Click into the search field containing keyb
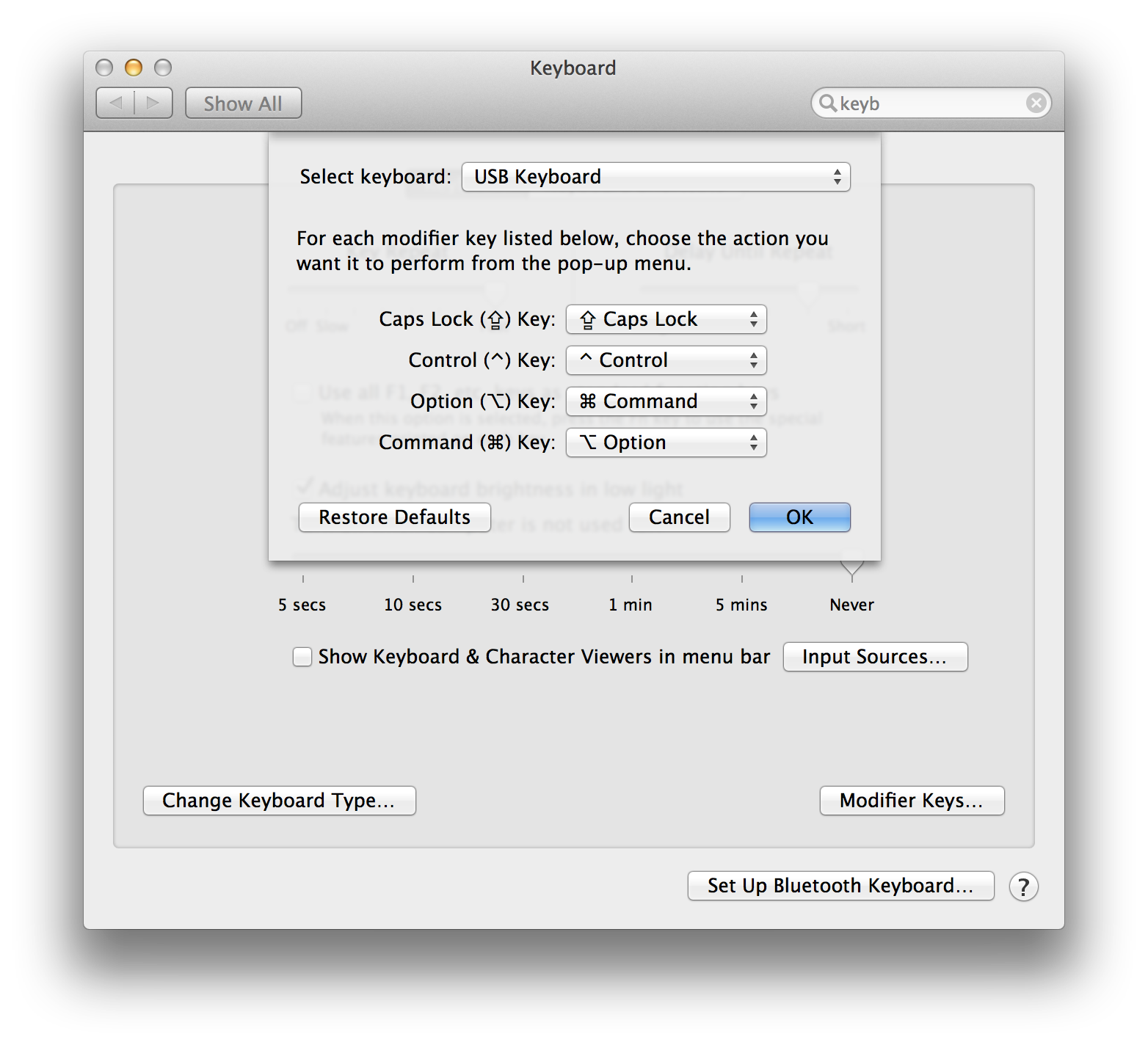Image resolution: width=1148 pixels, height=1045 pixels. coord(929,103)
